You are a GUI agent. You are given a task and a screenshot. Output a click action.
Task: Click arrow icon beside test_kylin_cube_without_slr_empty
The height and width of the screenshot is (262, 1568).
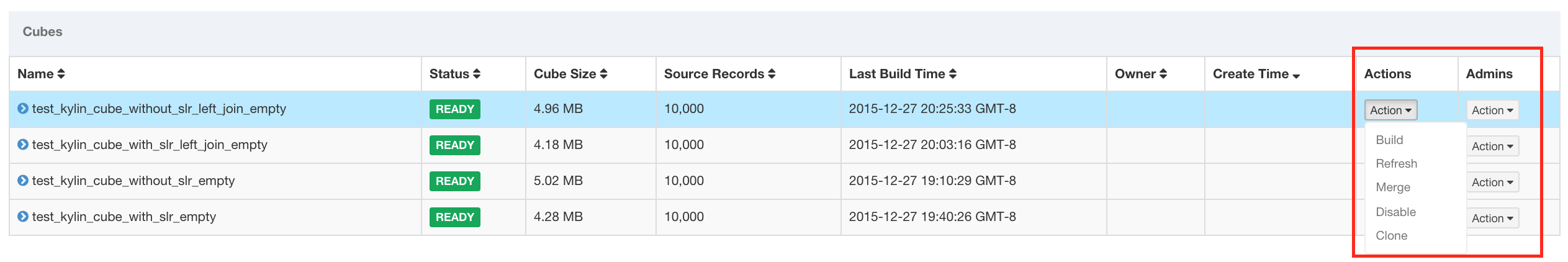(23, 181)
